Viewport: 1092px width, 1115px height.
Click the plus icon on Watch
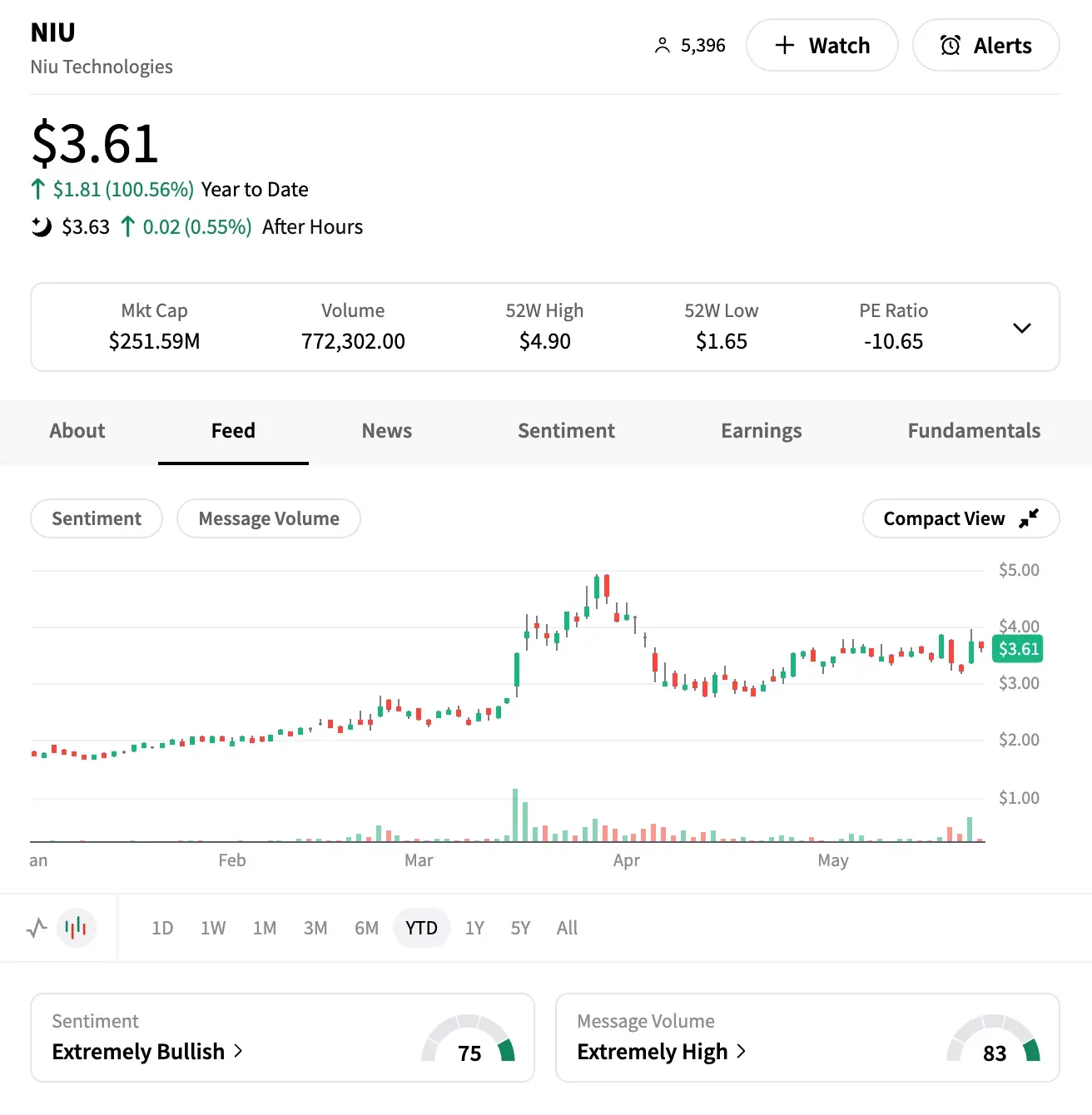784,46
